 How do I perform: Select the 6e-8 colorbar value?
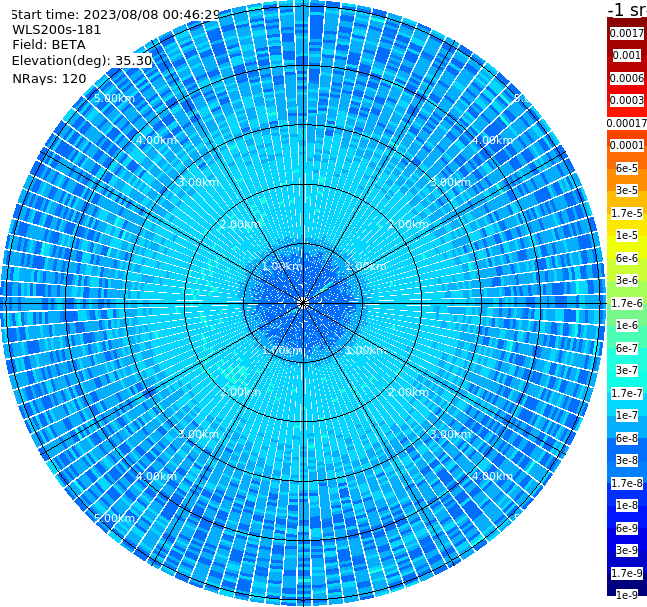[x=627, y=438]
